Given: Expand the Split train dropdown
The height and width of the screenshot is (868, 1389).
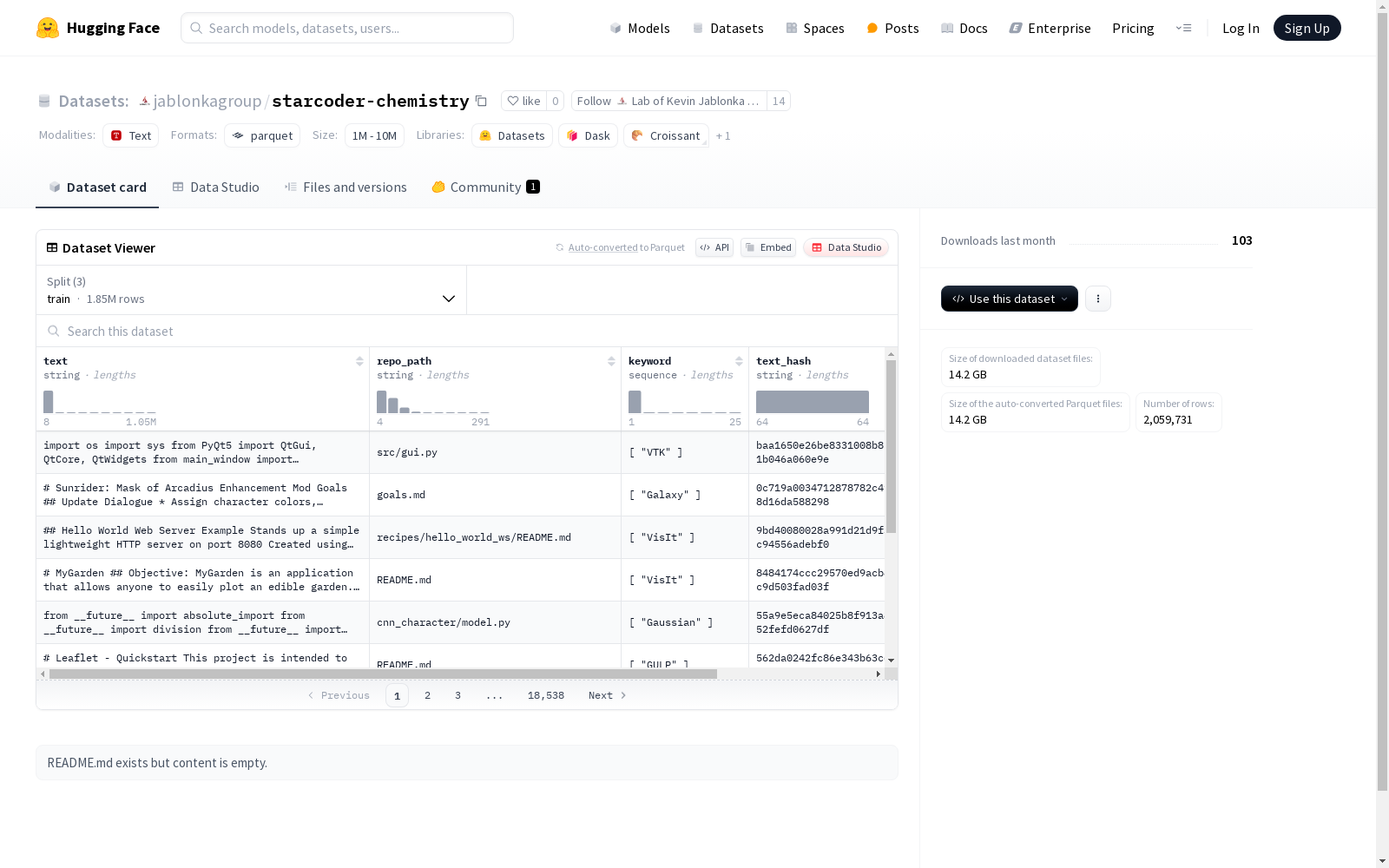Looking at the screenshot, I should pyautogui.click(x=251, y=290).
